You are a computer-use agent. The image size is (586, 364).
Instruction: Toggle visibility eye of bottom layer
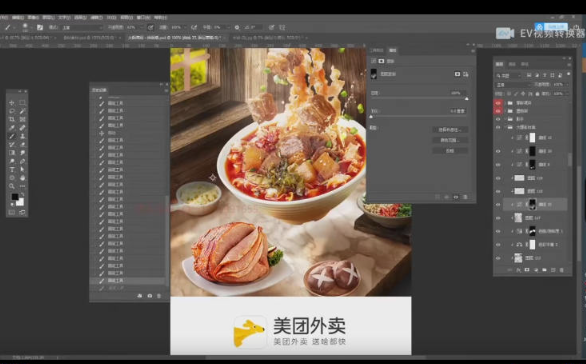(498, 258)
